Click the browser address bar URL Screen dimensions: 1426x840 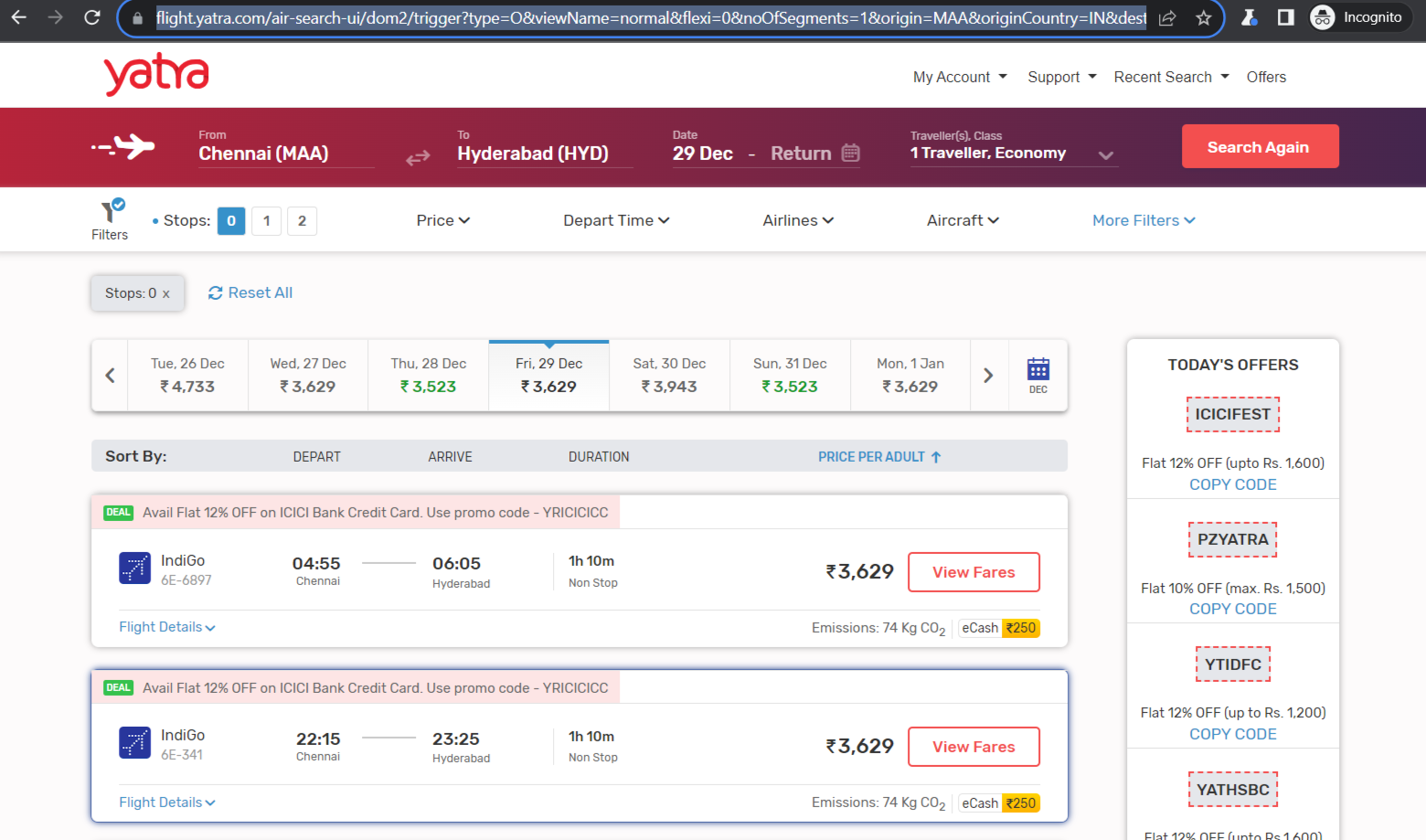650,17
